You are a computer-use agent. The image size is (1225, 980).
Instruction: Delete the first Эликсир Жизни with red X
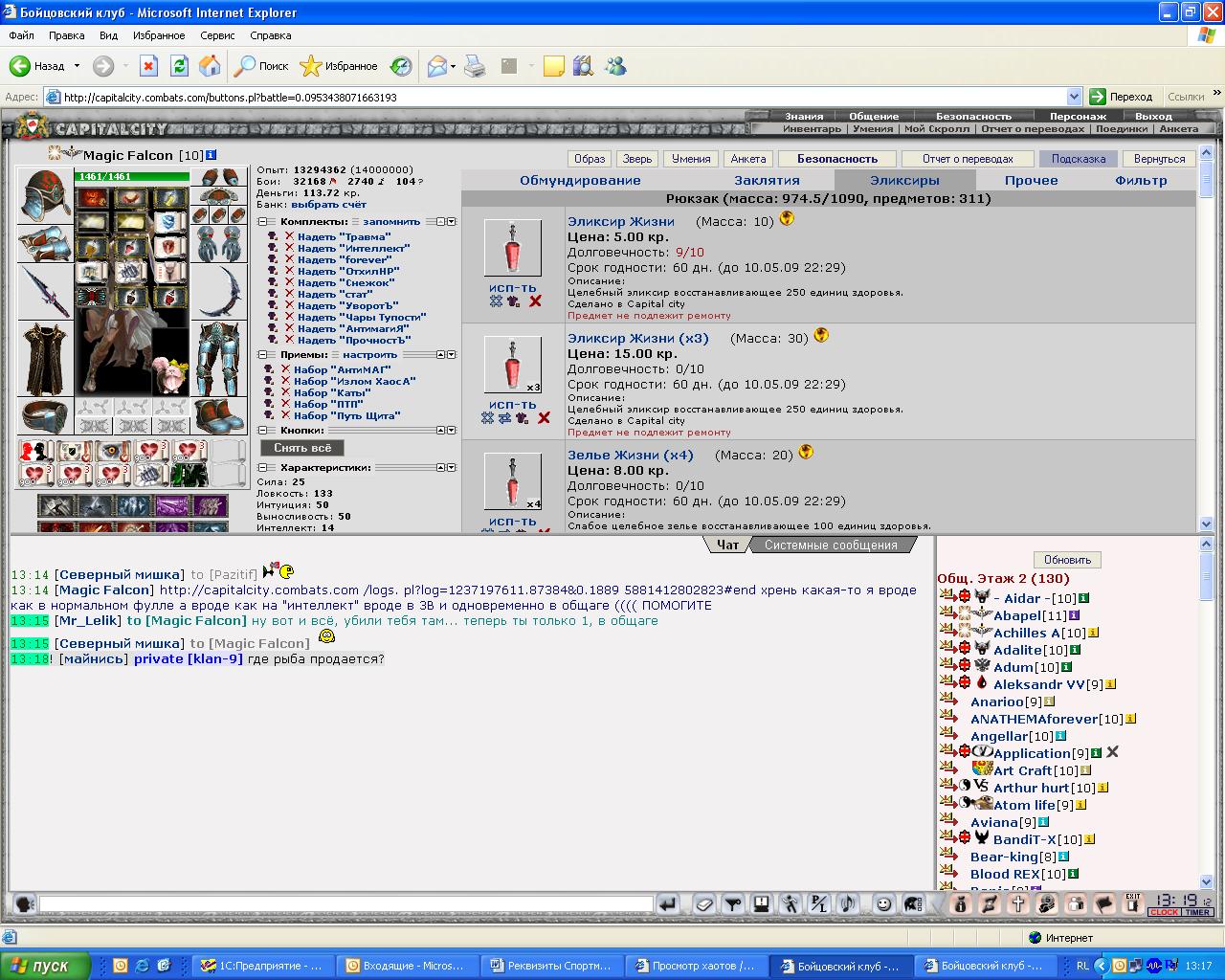[x=535, y=301]
